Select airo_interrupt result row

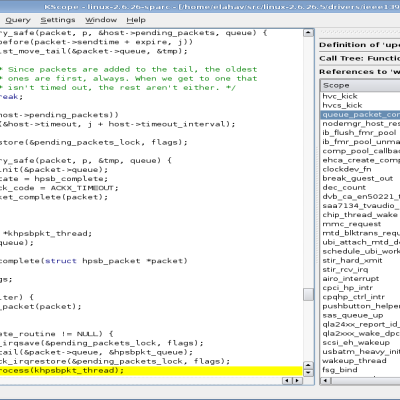coord(360,279)
